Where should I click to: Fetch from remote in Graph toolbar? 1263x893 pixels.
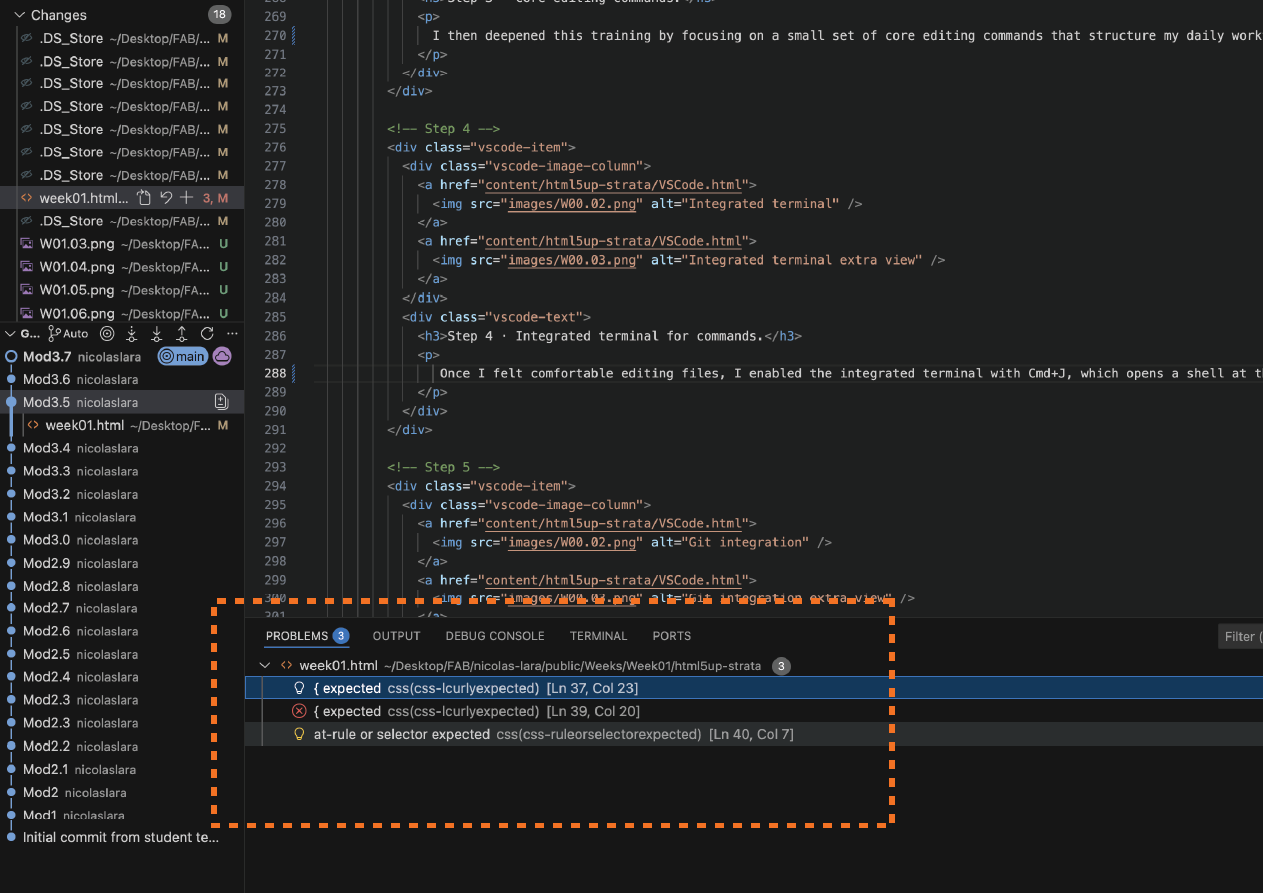pyautogui.click(x=132, y=333)
